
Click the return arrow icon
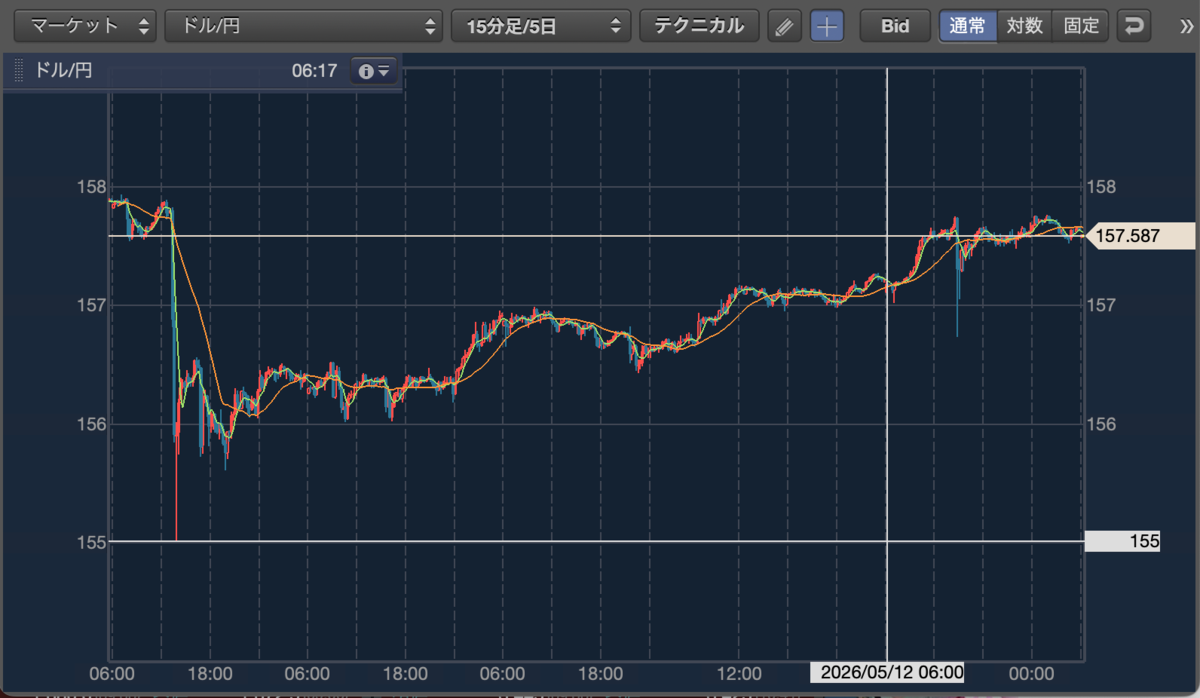pyautogui.click(x=1133, y=26)
